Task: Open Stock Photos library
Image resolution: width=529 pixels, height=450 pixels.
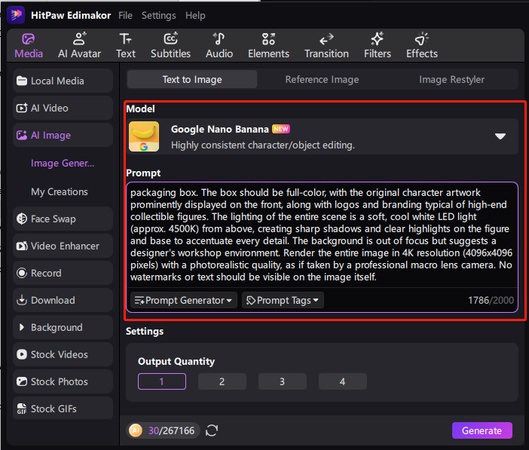Action: coord(63,382)
